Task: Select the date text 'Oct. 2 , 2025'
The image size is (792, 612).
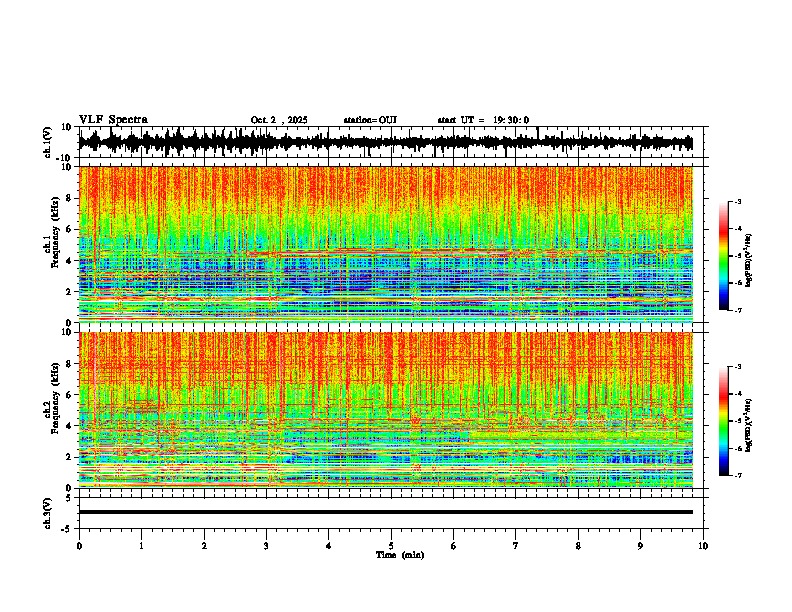Action: [279, 120]
